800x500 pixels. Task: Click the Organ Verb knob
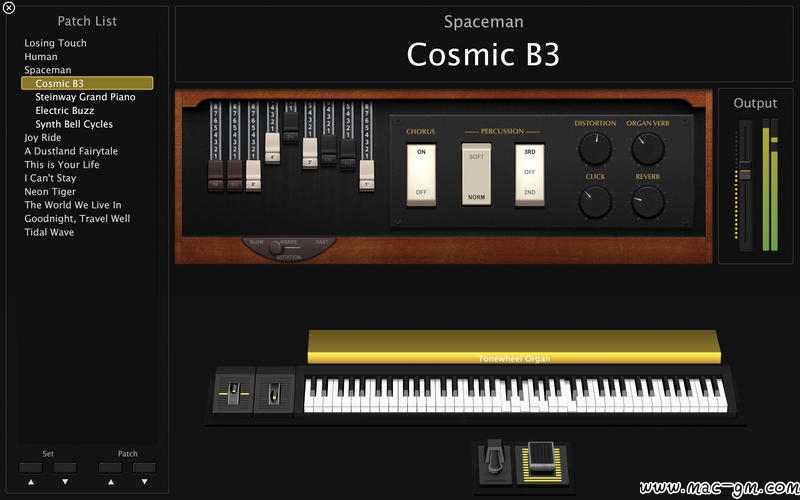(647, 148)
